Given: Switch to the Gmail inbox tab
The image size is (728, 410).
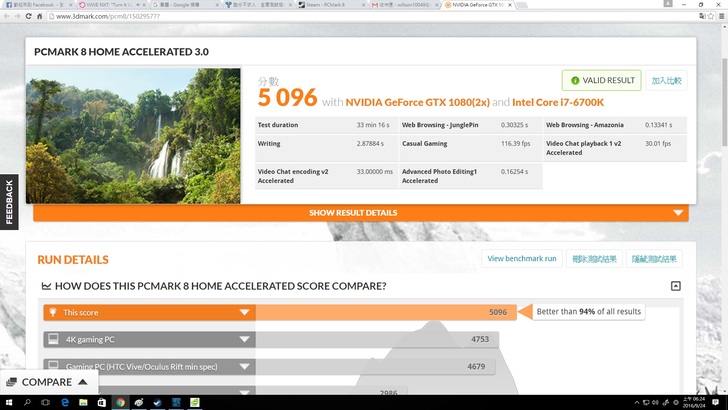Looking at the screenshot, I should pyautogui.click(x=403, y=5).
